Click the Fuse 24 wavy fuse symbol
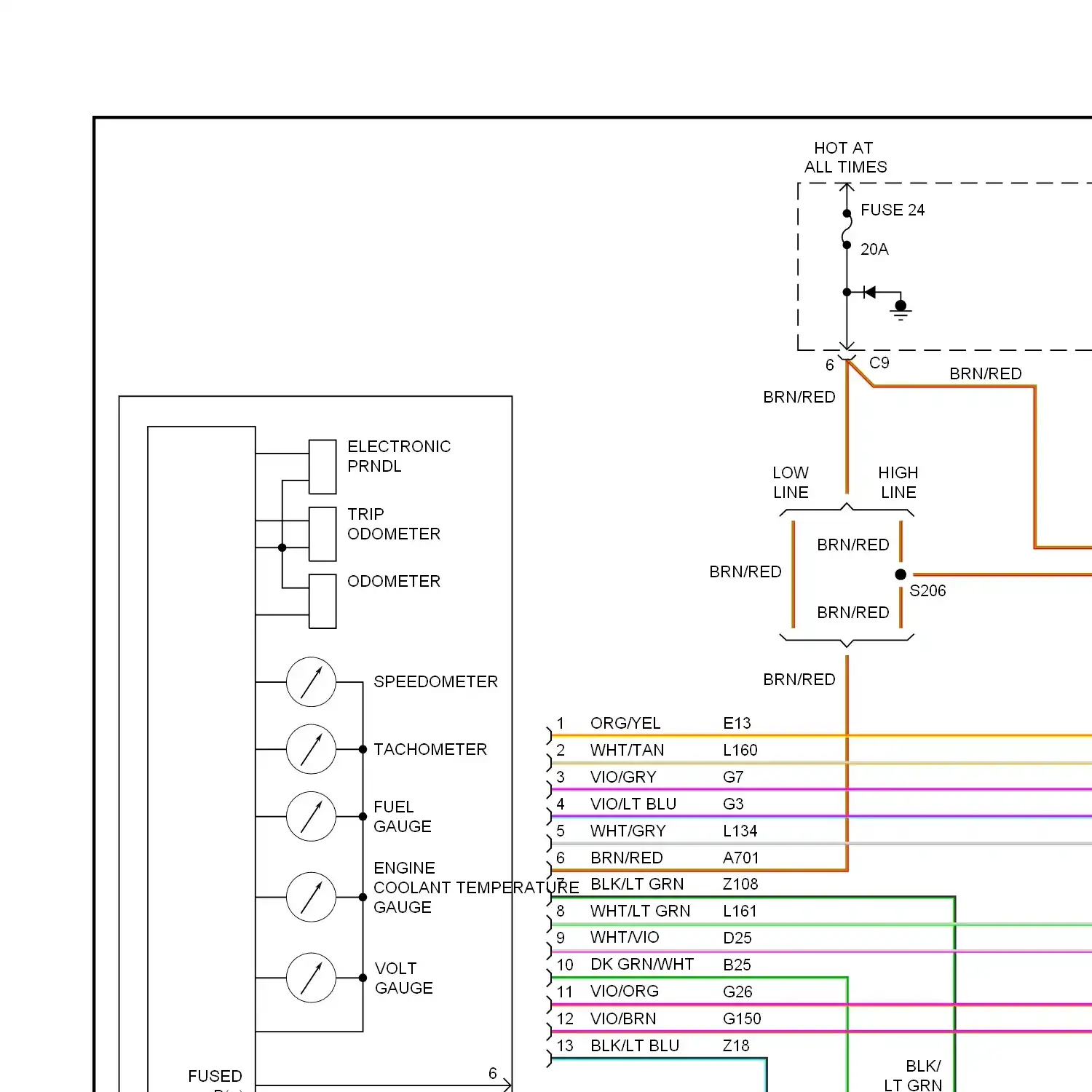 pyautogui.click(x=847, y=229)
